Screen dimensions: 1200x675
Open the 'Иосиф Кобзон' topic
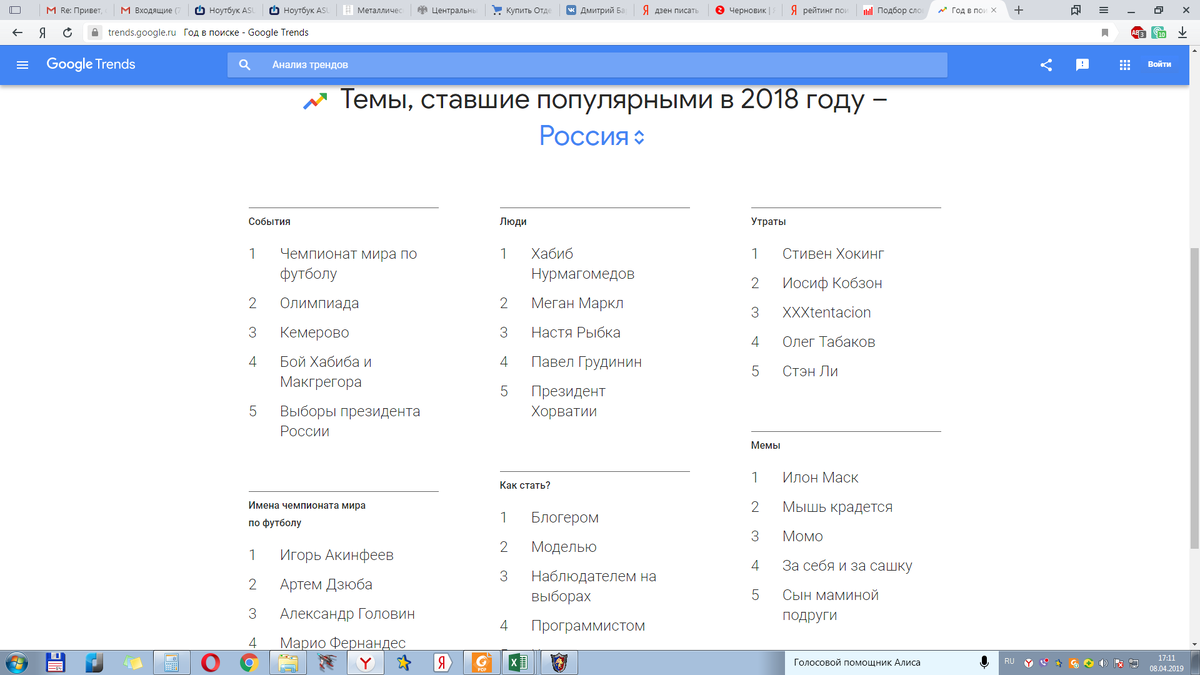pos(832,283)
